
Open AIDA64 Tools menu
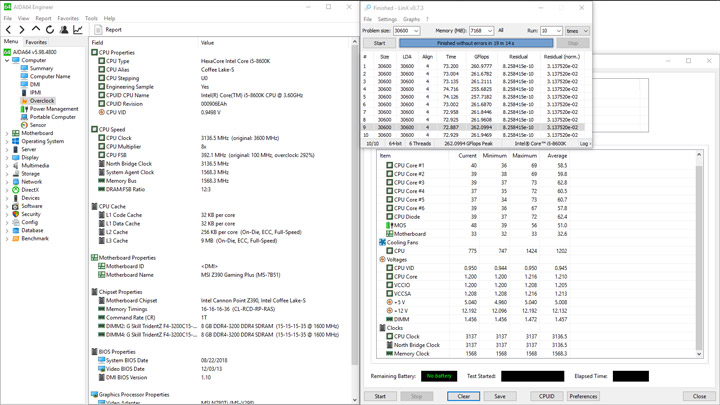[91, 18]
